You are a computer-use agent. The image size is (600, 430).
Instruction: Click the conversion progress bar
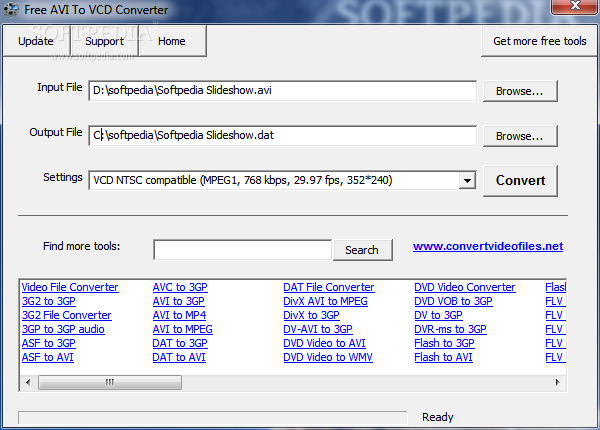(212, 418)
